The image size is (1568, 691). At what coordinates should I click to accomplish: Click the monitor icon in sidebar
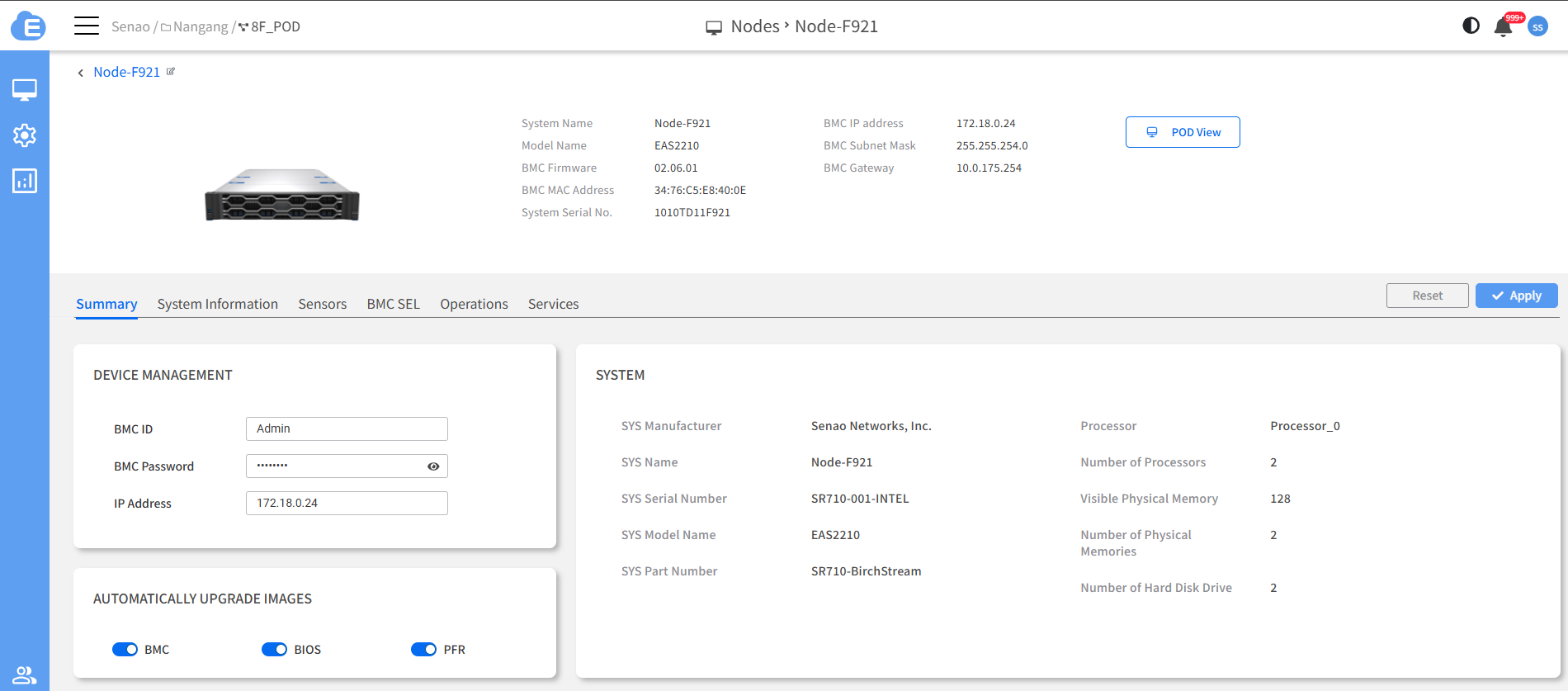point(25,90)
